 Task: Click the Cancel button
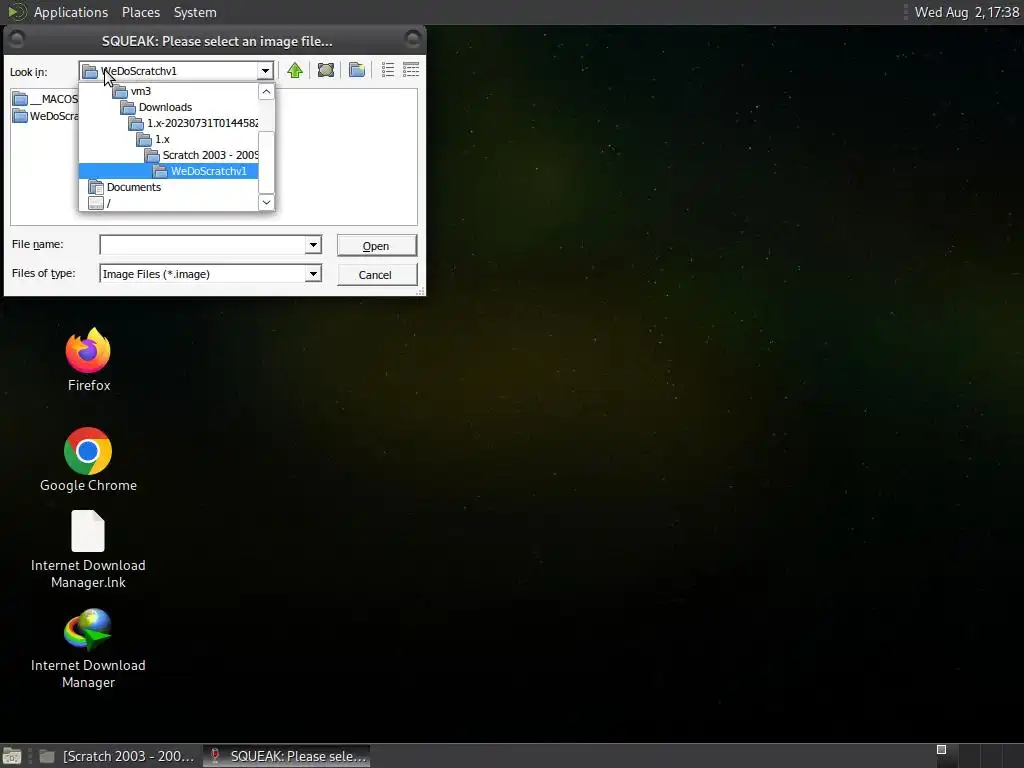click(x=376, y=275)
